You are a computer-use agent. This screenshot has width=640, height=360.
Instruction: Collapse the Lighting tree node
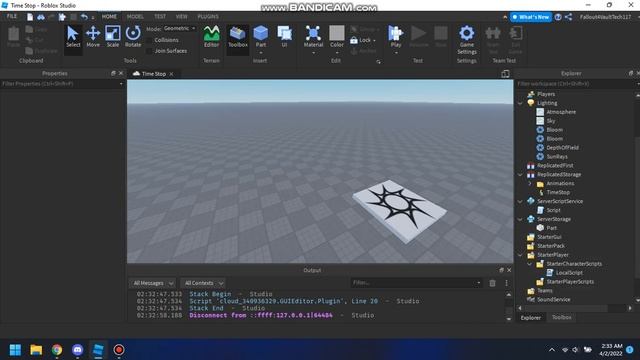520,103
